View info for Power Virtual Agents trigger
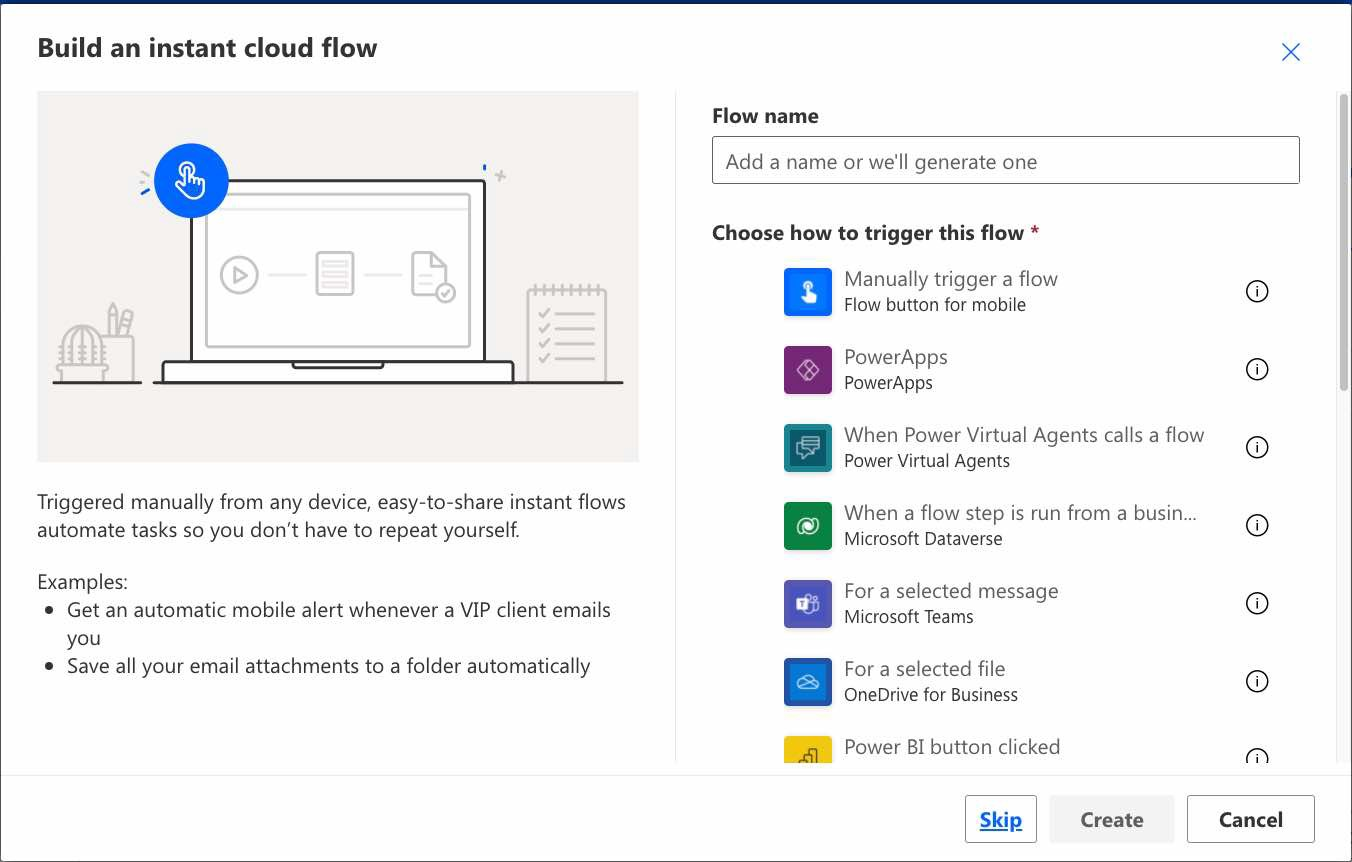The image size is (1352, 862). click(x=1257, y=447)
